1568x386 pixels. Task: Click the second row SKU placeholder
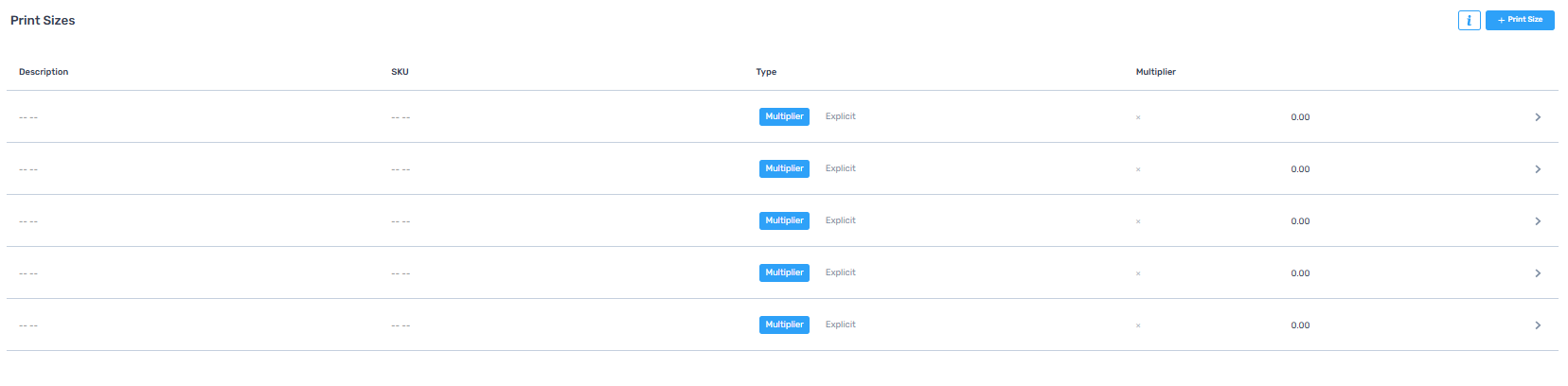coord(401,169)
